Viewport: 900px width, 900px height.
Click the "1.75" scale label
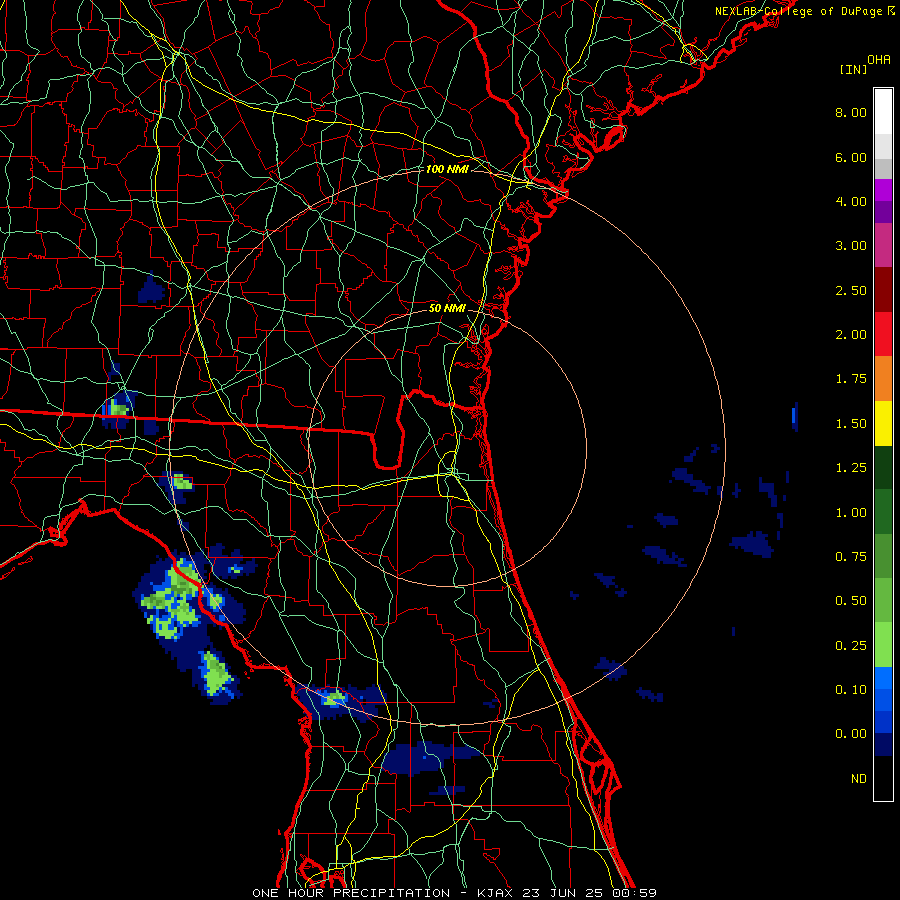[x=851, y=379]
